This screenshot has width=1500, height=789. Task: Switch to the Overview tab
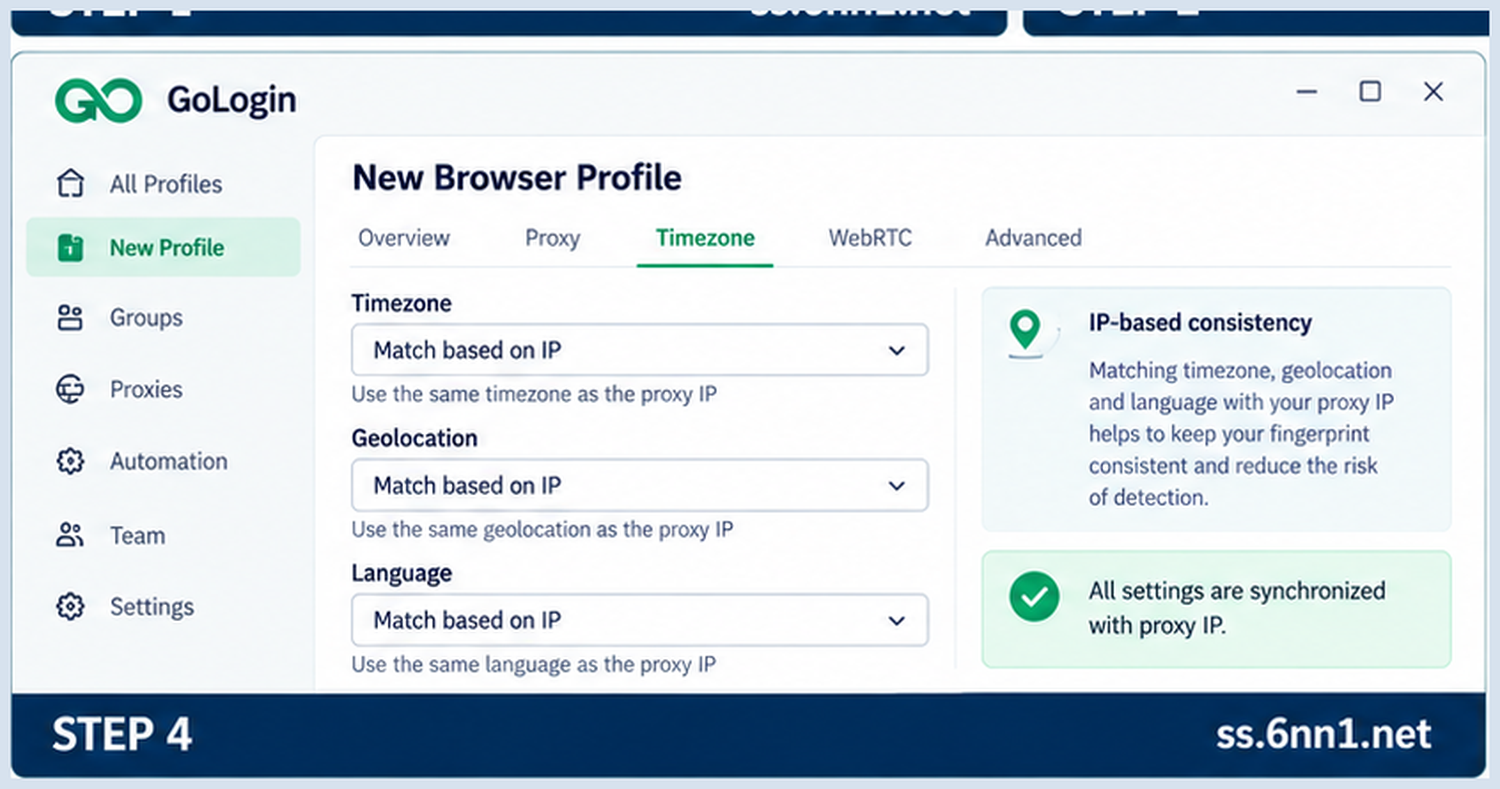(404, 238)
